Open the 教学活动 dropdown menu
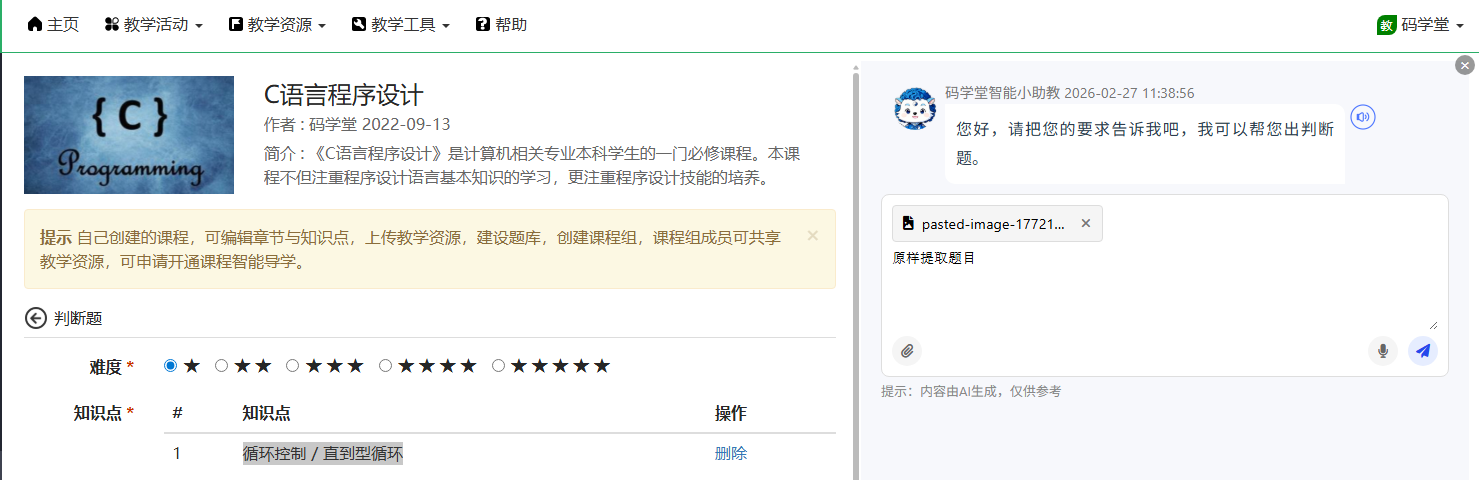Screen dimensions: 1479x480 point(153,25)
